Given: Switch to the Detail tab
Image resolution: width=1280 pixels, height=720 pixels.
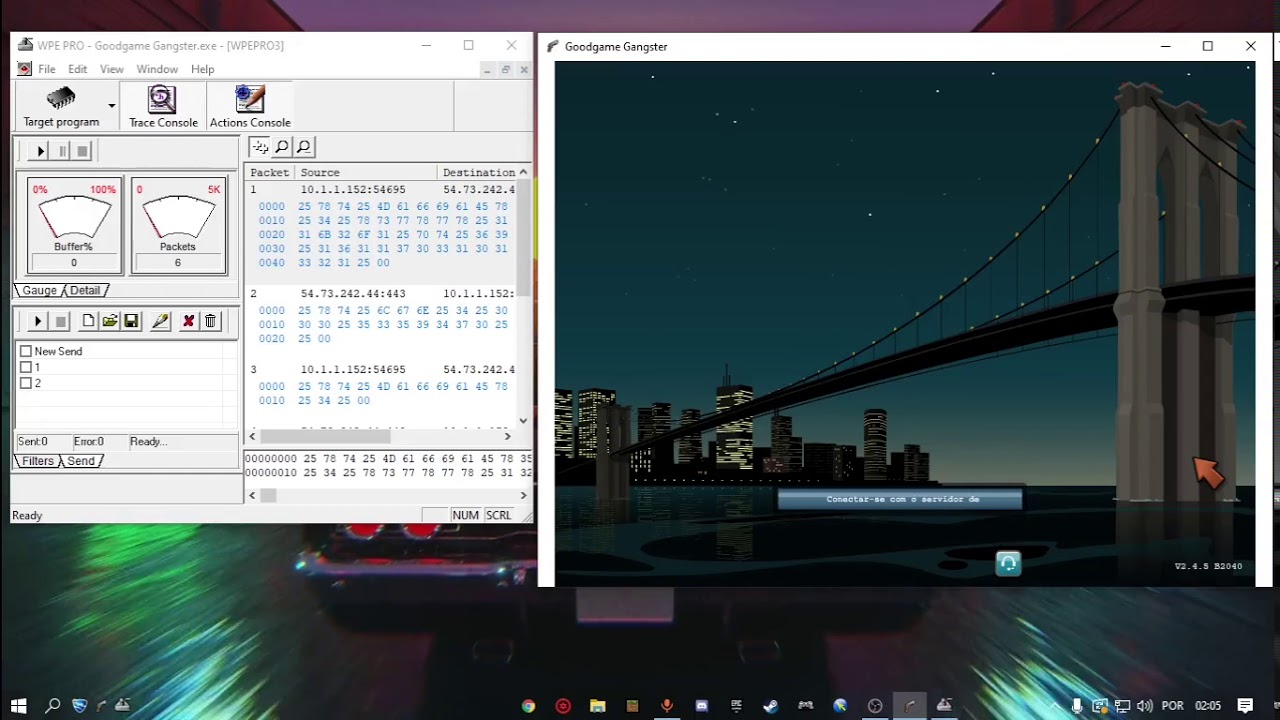Looking at the screenshot, I should [85, 290].
